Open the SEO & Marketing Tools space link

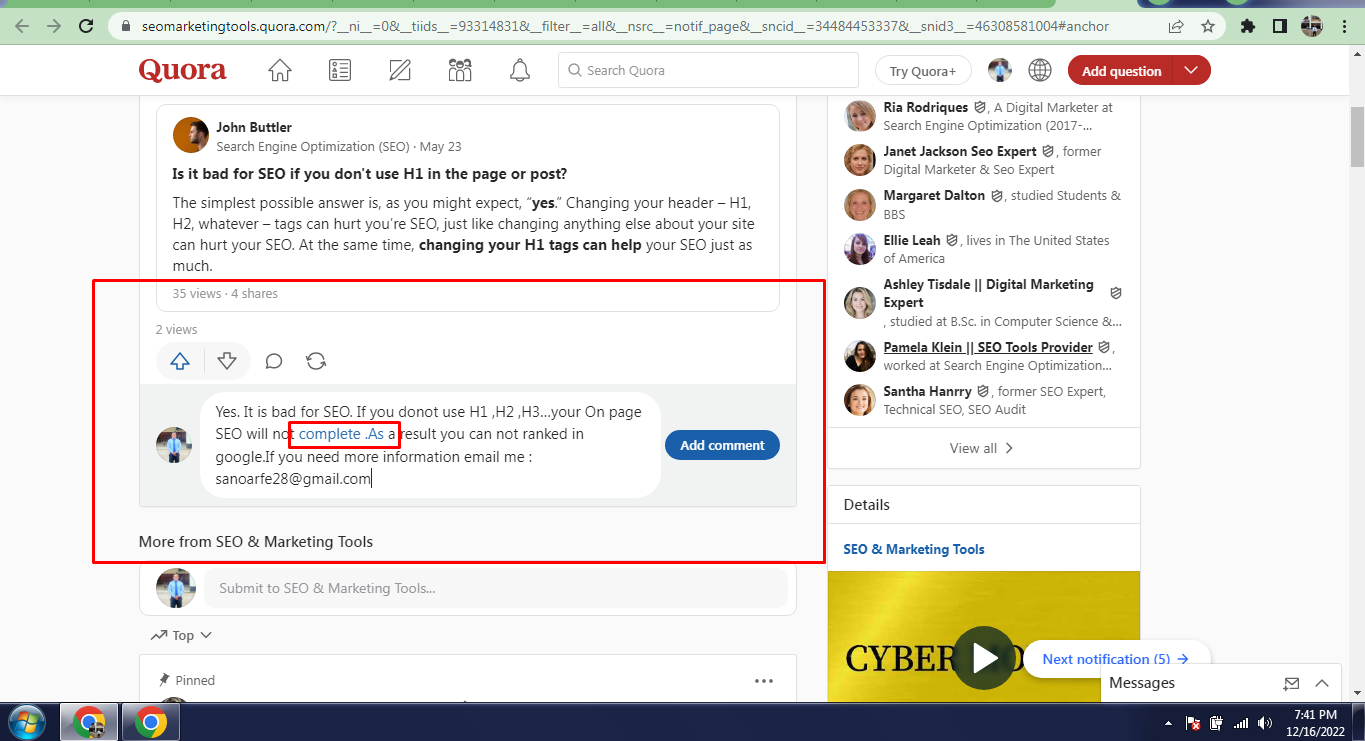(913, 549)
